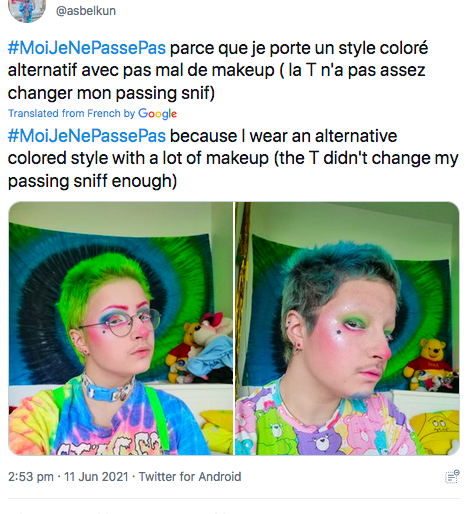Image resolution: width=473 pixels, height=514 pixels.
Task: Click the blue choker in the left photo
Action: point(107,388)
